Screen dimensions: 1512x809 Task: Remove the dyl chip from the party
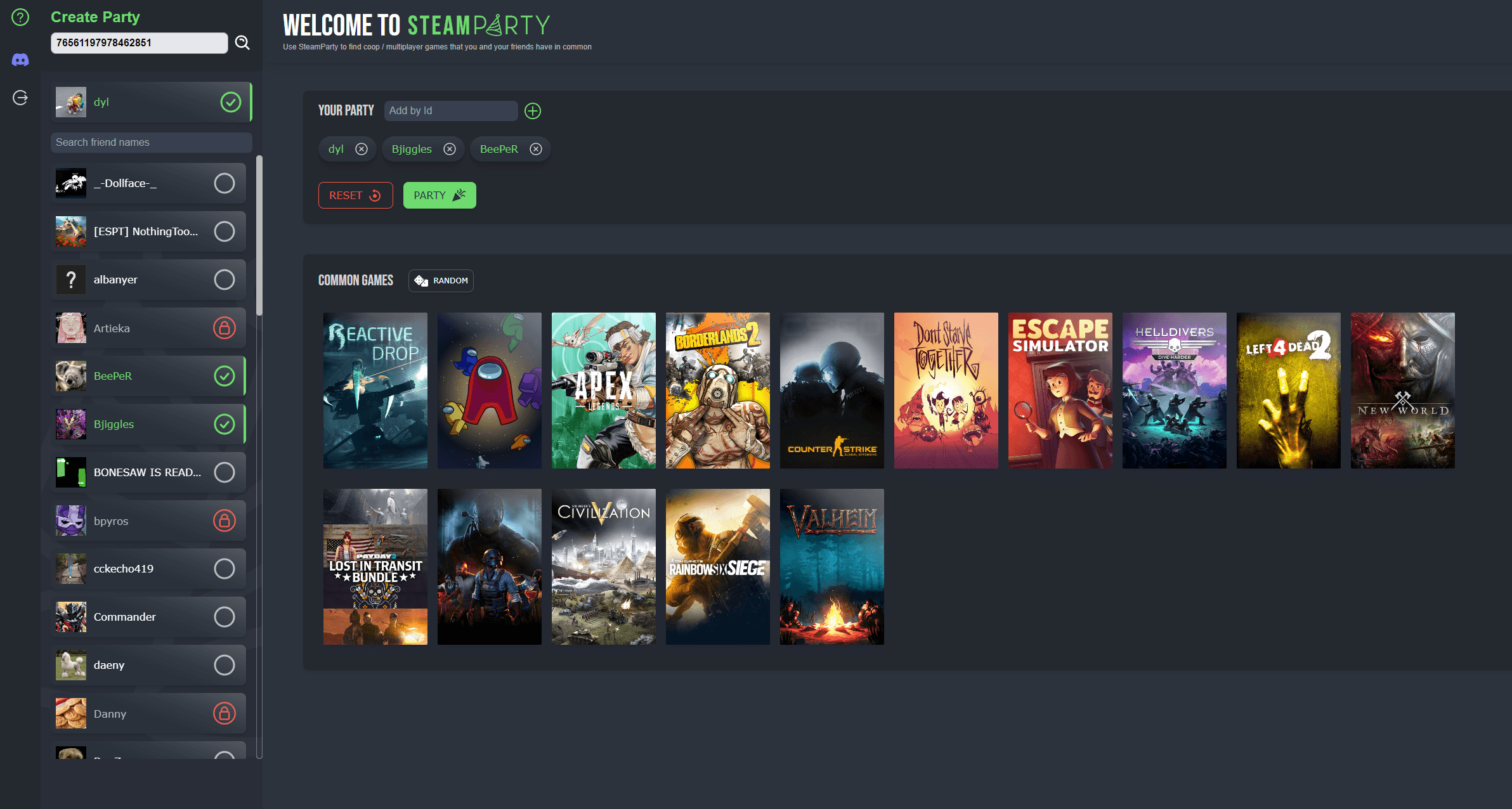(x=362, y=149)
